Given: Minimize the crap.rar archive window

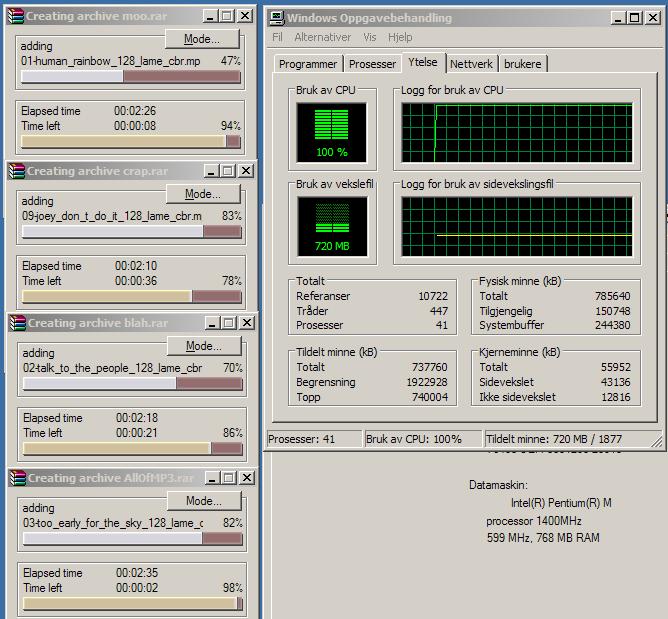Looking at the screenshot, I should (x=211, y=171).
